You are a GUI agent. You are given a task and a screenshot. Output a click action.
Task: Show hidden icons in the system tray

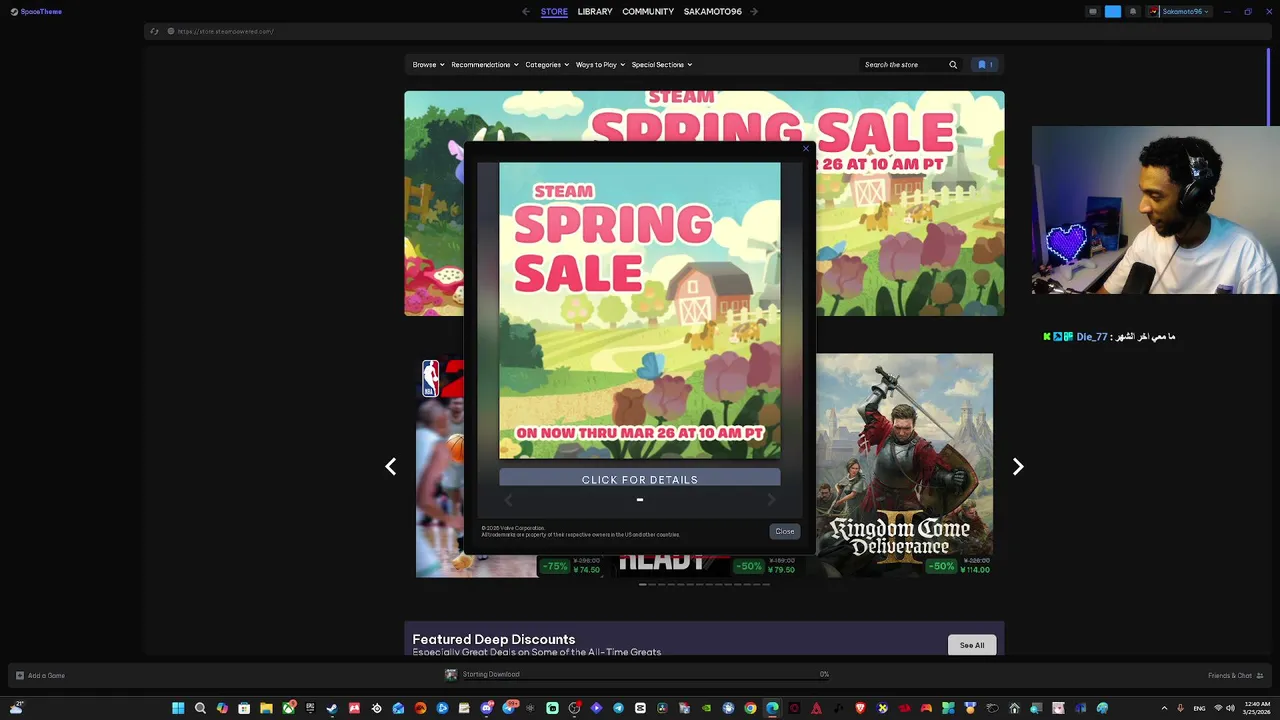[1164, 708]
